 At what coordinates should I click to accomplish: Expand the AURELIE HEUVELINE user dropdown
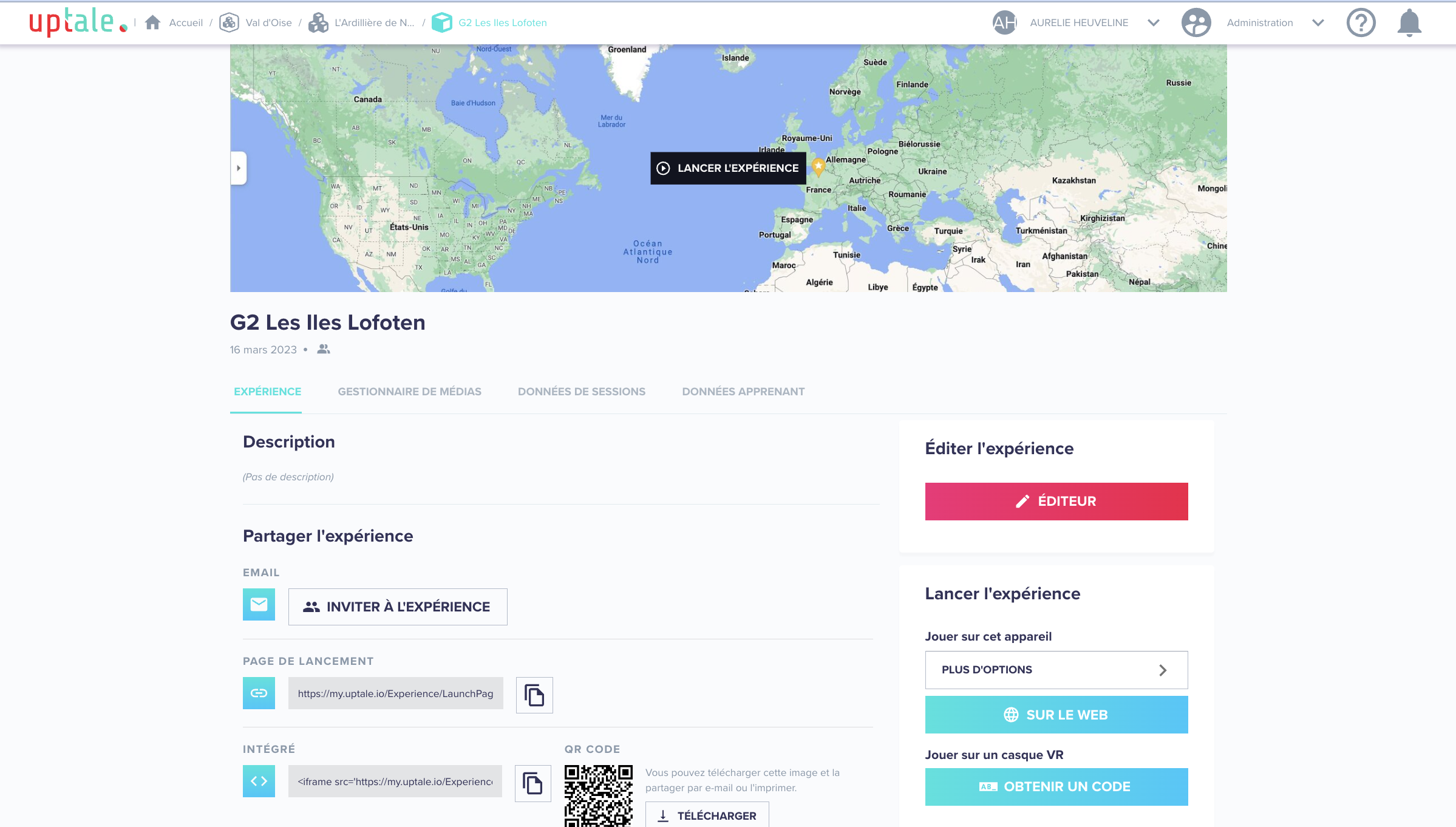(1153, 23)
